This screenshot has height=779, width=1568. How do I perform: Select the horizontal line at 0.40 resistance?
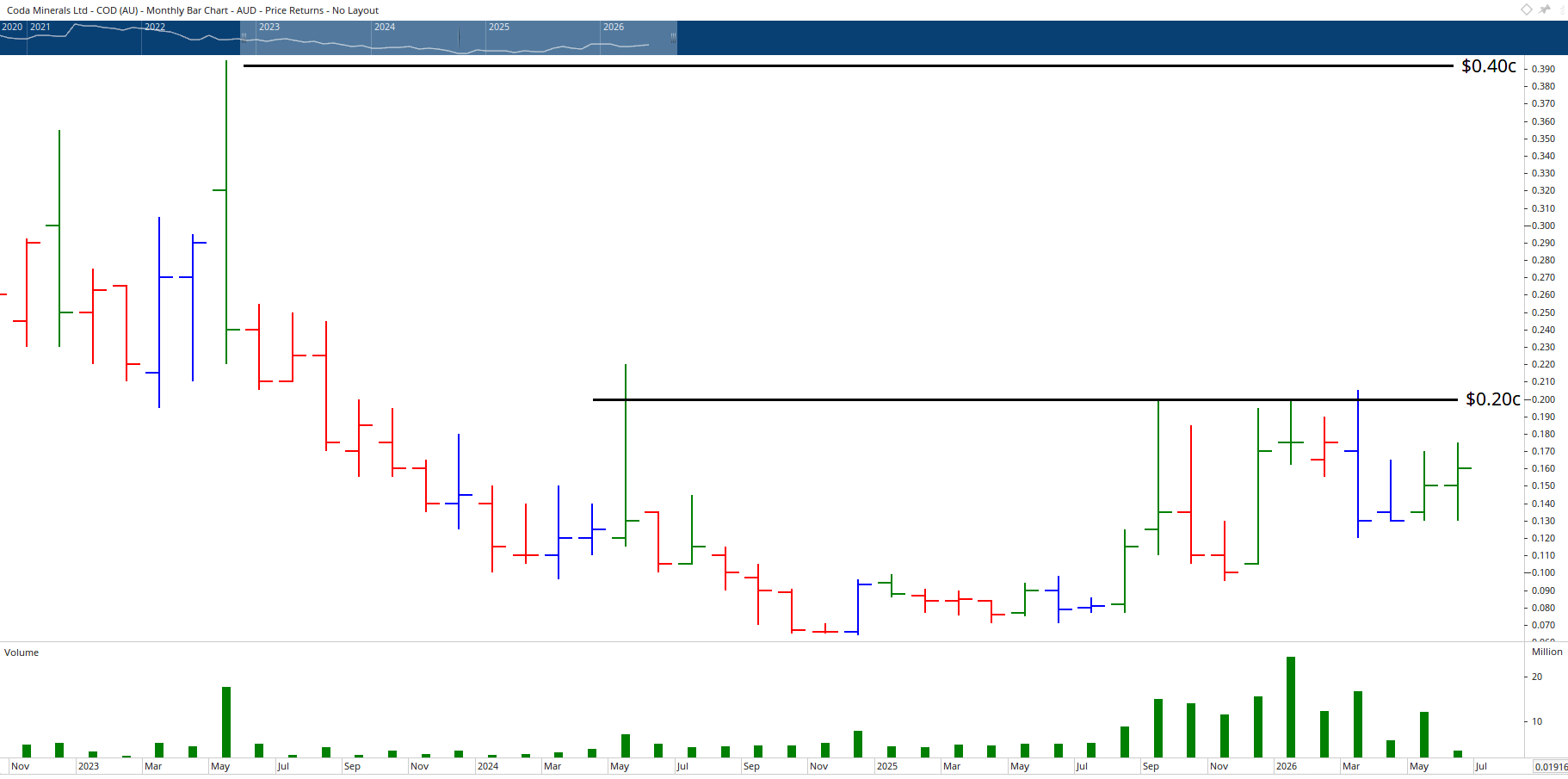tap(848, 65)
